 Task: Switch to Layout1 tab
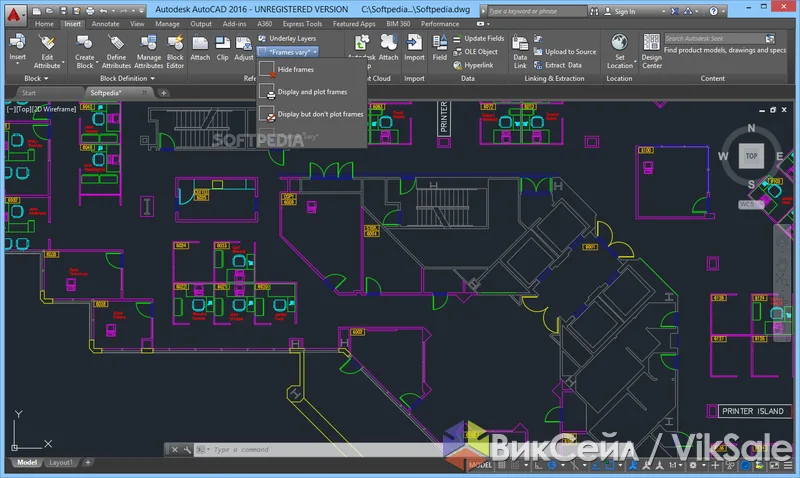coord(61,463)
